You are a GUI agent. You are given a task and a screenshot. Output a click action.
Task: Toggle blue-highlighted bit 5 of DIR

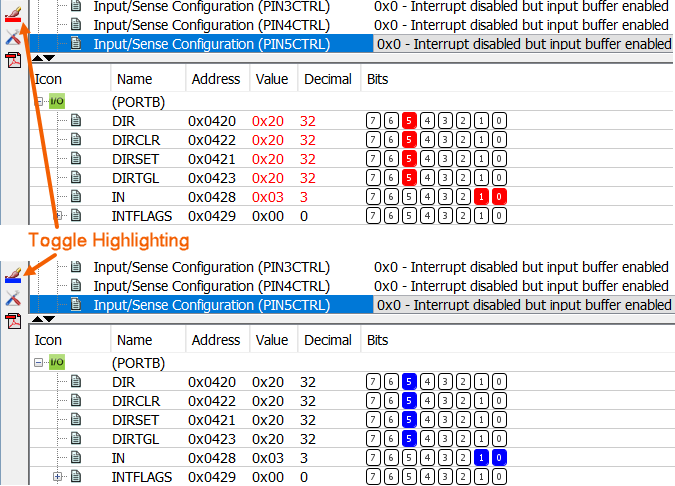point(409,381)
